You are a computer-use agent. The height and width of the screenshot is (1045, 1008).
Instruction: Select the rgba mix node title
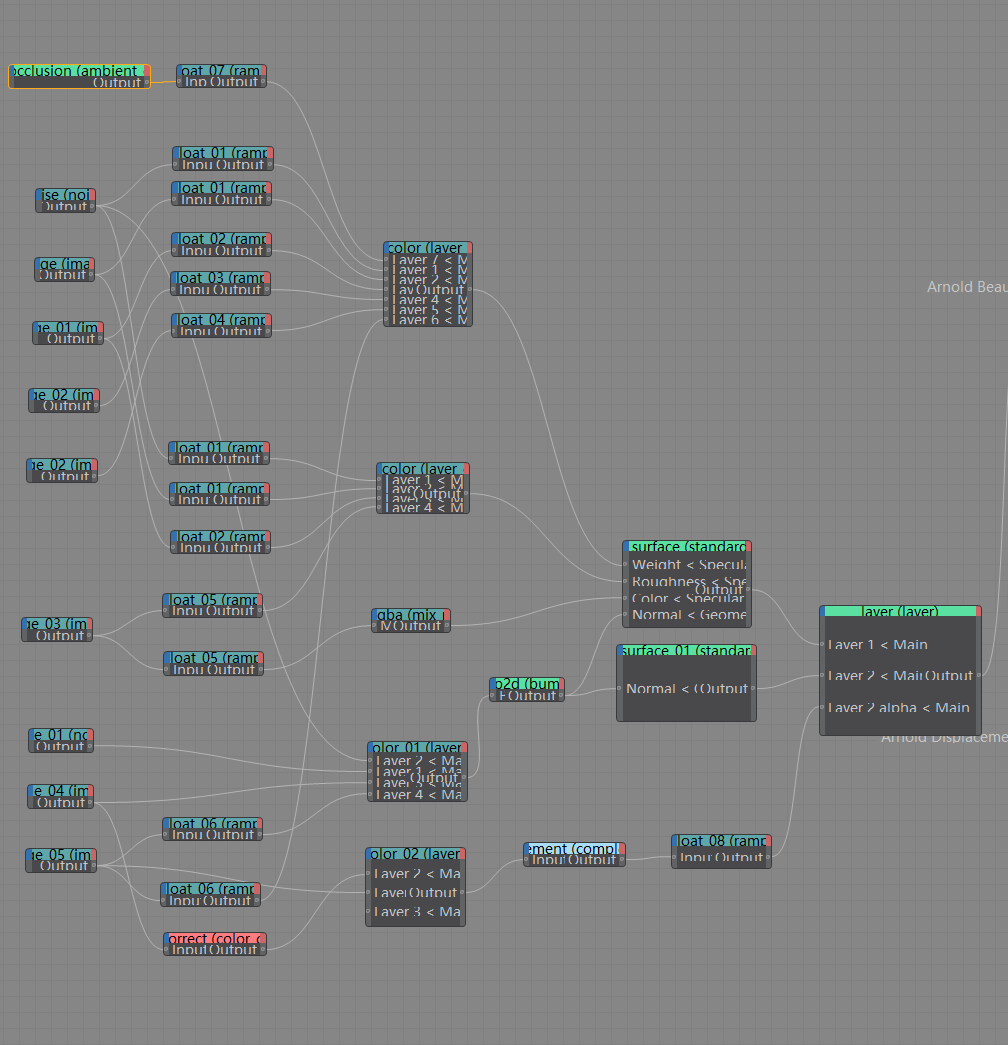tap(411, 614)
